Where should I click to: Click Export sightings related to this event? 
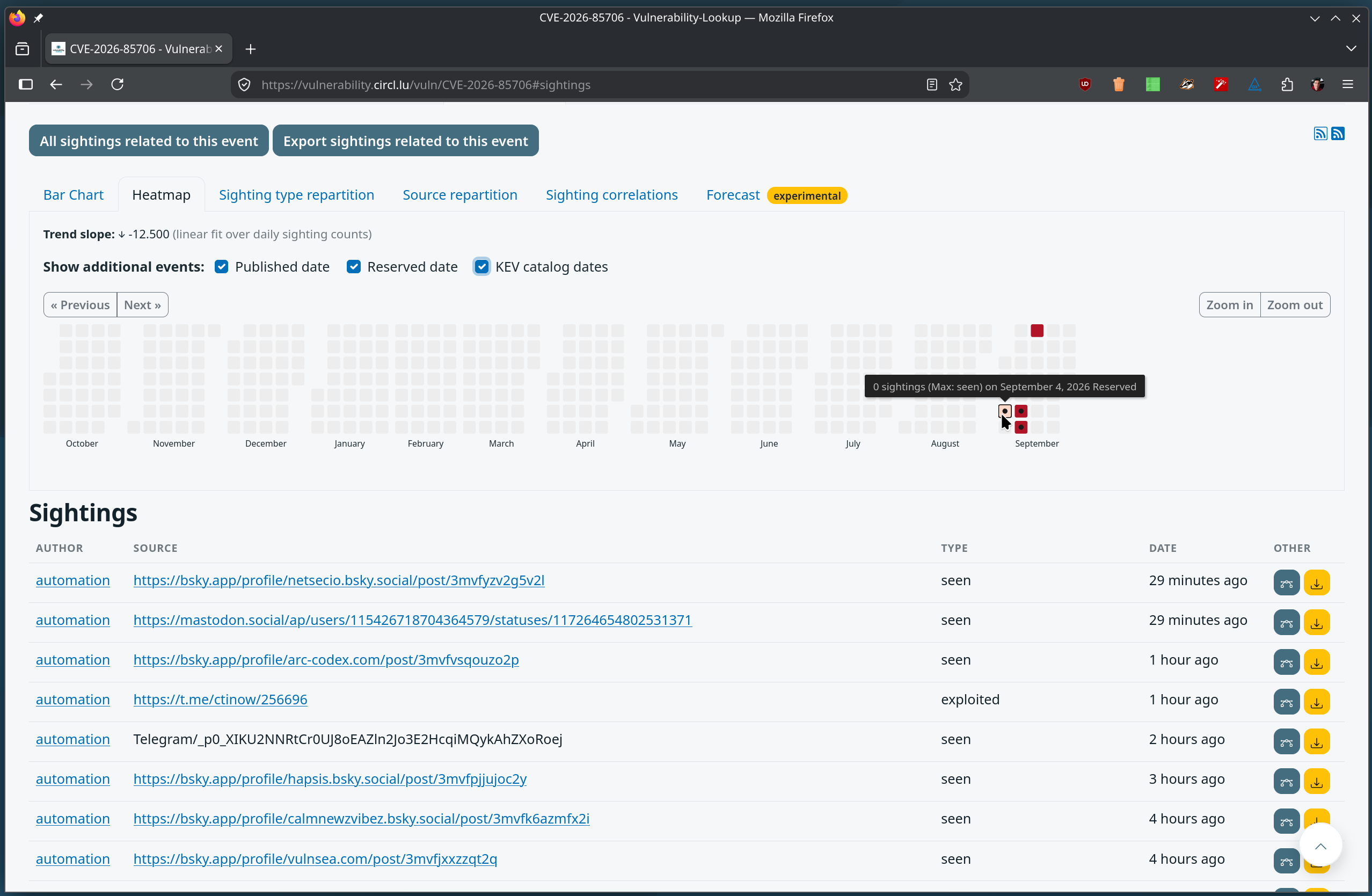coord(405,141)
